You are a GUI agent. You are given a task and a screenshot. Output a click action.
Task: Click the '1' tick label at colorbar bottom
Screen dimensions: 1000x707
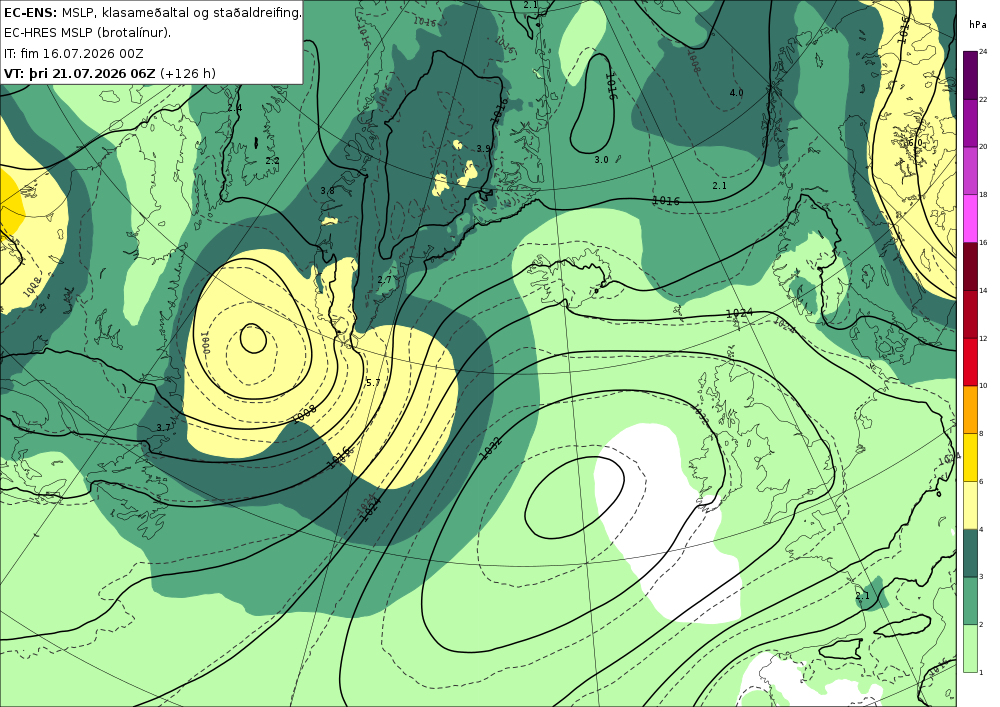[x=981, y=672]
